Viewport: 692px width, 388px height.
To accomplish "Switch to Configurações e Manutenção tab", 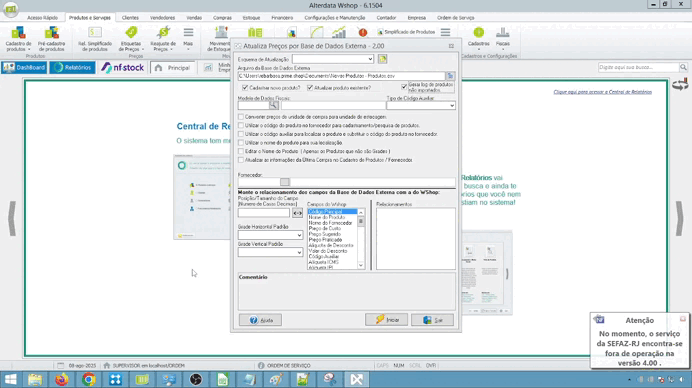I will (335, 18).
